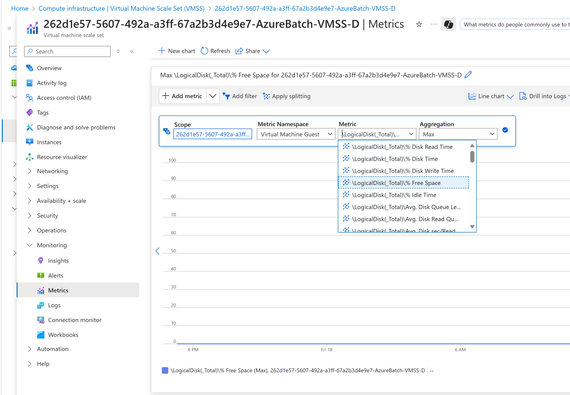Click Drill into Logs
Image resolution: width=570 pixels, height=395 pixels.
(543, 96)
